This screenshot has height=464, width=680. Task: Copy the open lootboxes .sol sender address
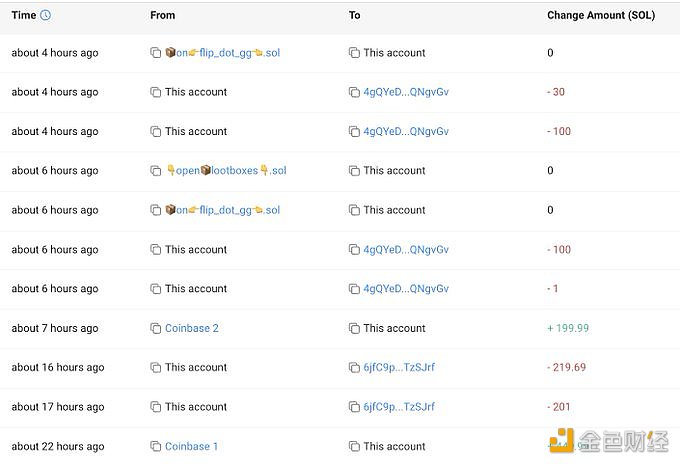click(155, 171)
